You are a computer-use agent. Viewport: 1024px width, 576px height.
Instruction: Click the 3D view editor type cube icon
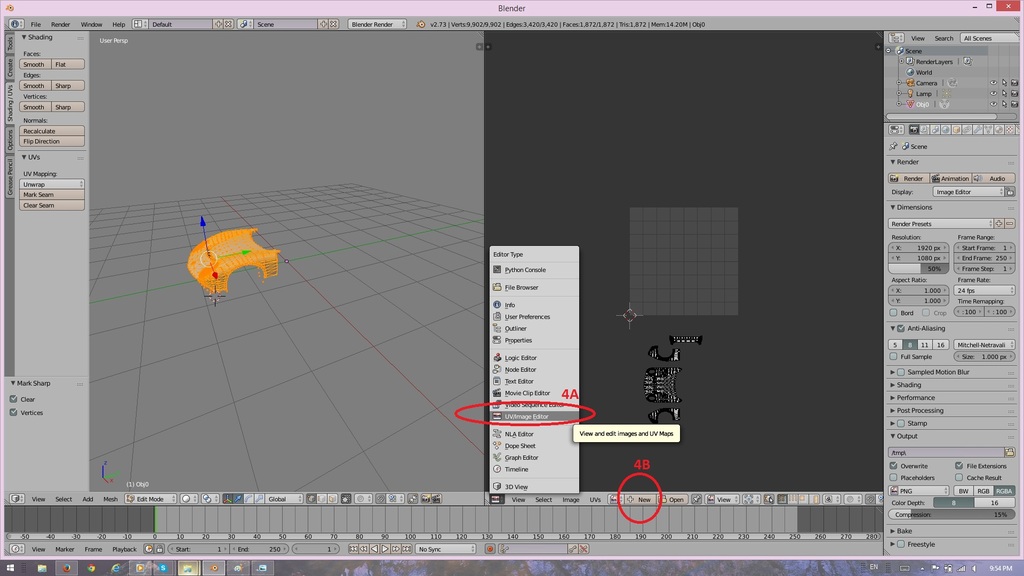14,499
